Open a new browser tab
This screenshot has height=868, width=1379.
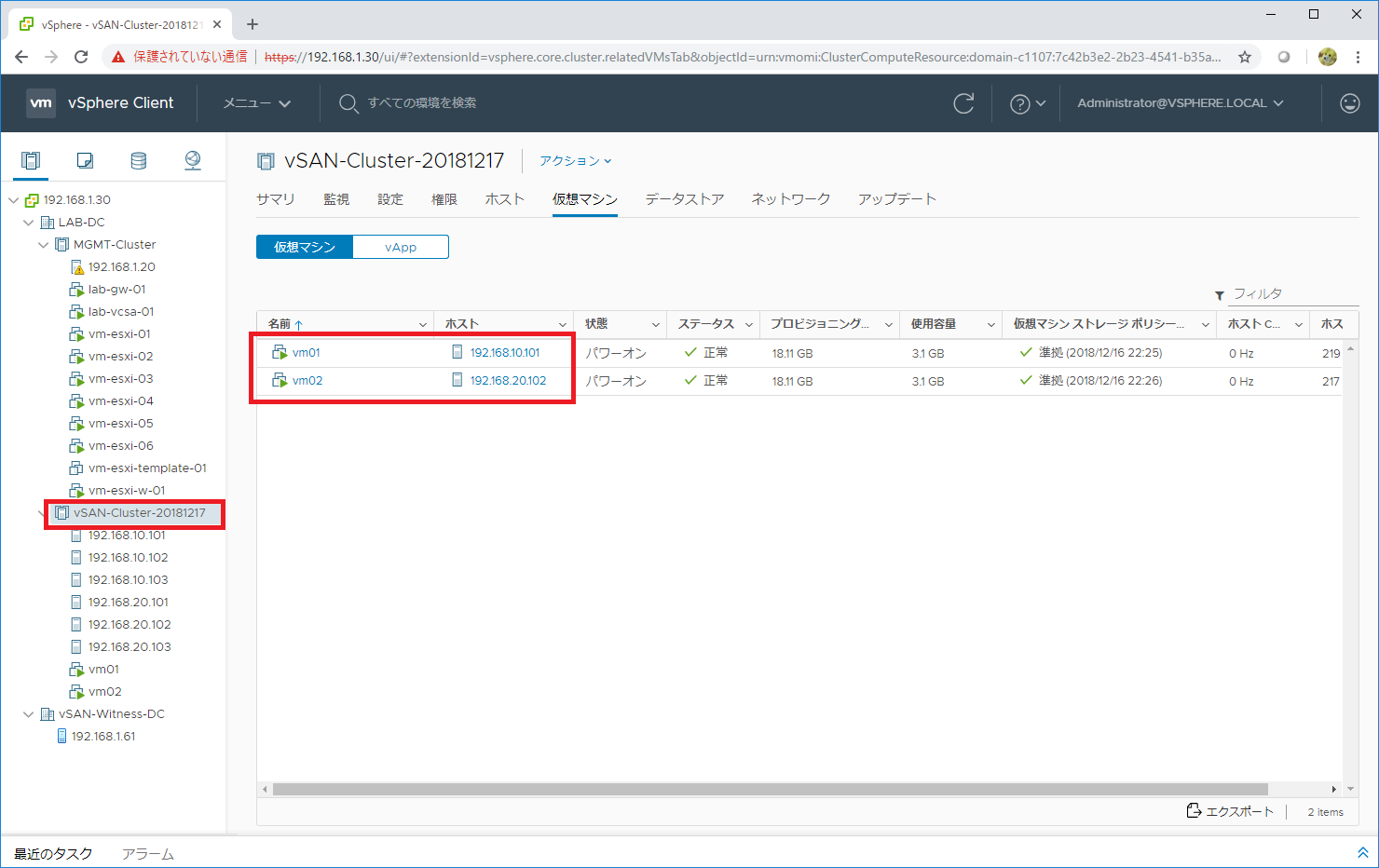(x=253, y=24)
